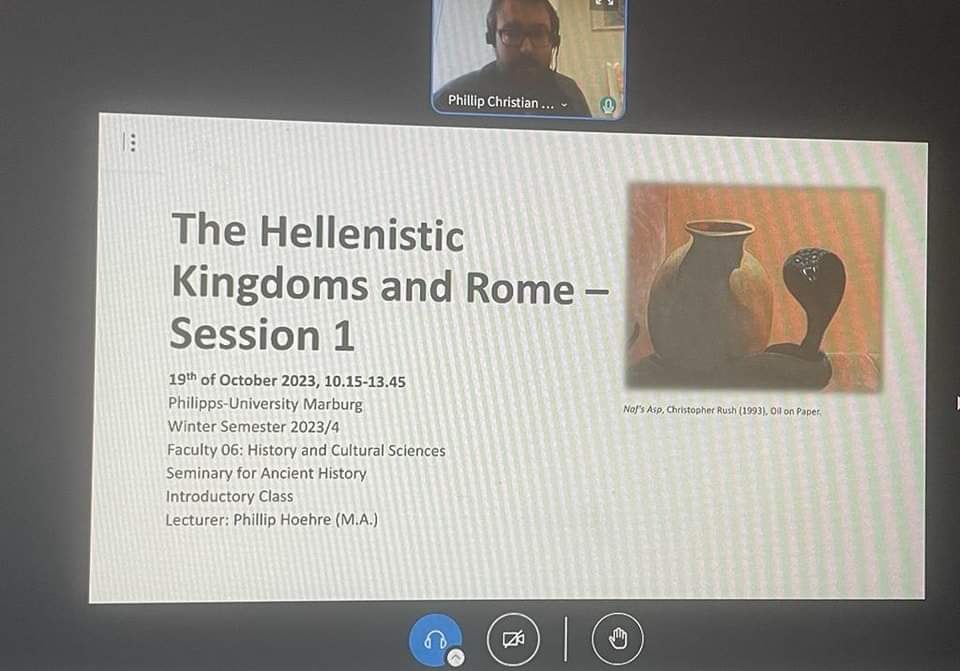This screenshot has width=960, height=671.
Task: Click the Philipps-University Marburg text
Action: (265, 404)
